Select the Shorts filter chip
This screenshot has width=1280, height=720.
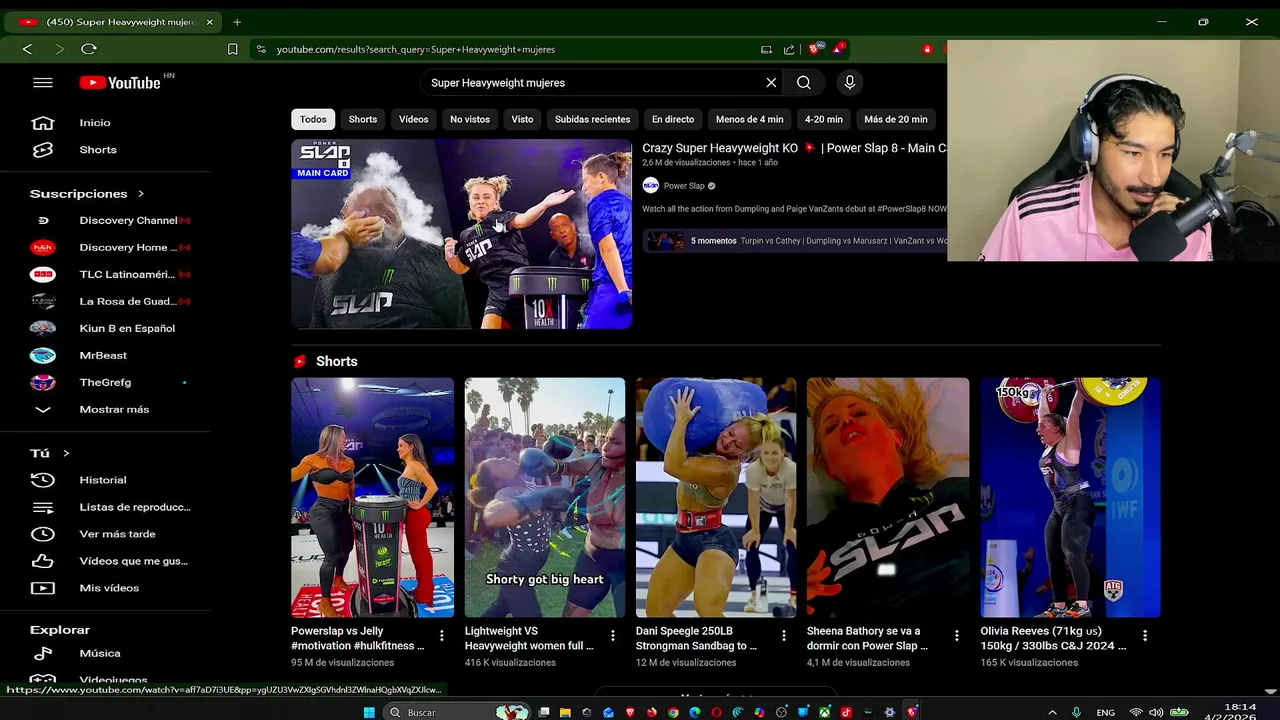point(363,119)
